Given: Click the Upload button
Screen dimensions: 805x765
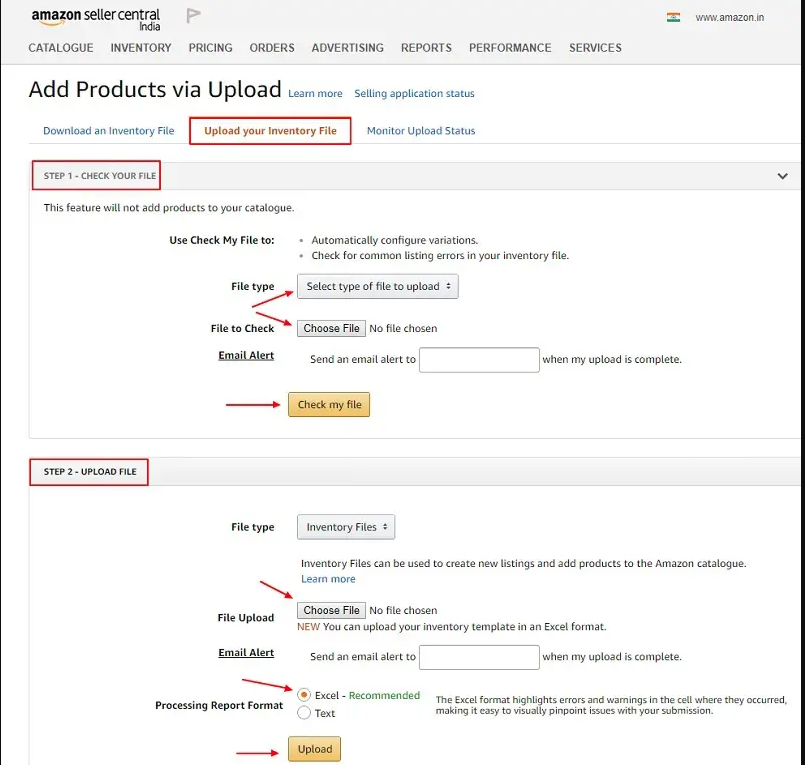Looking at the screenshot, I should (315, 749).
